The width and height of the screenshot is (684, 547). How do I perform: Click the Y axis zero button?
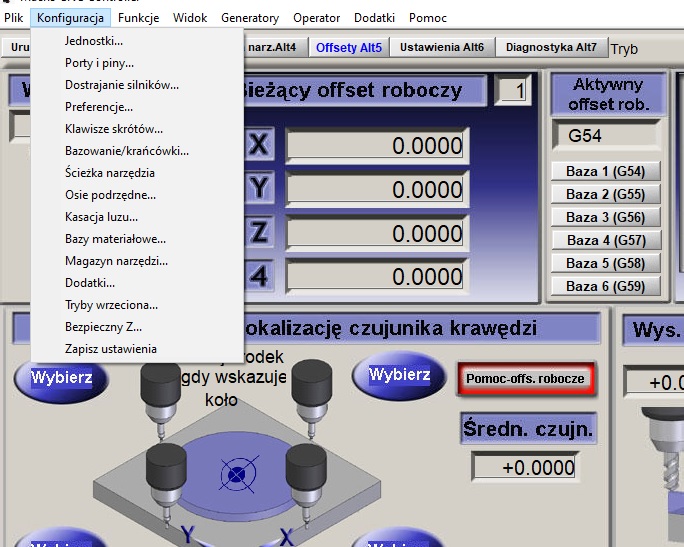coord(259,189)
